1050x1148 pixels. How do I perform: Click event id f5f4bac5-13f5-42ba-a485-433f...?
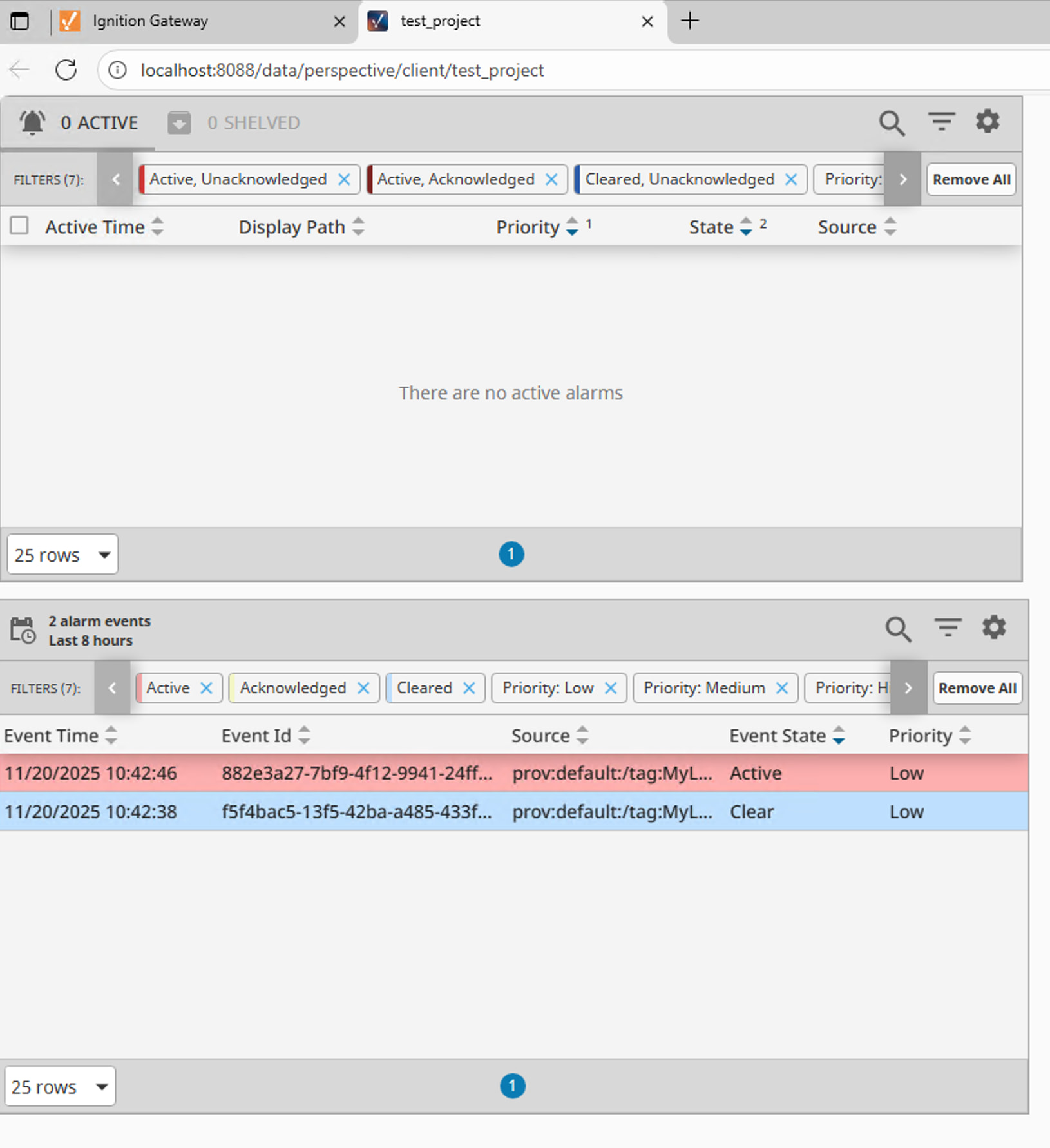357,812
